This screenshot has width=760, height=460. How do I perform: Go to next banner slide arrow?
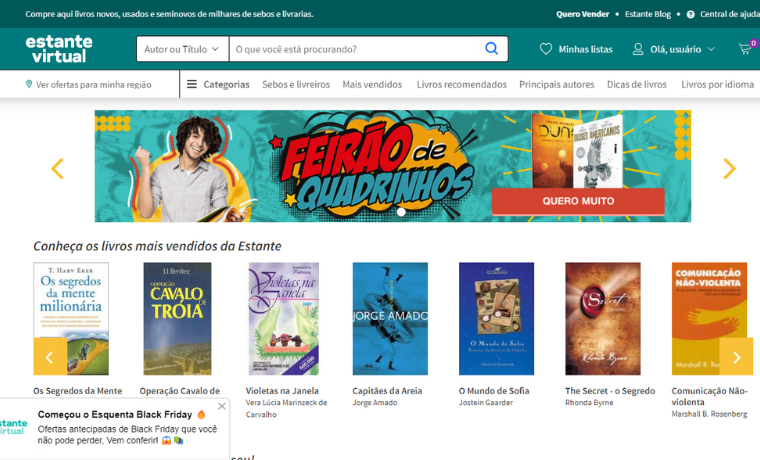729,169
